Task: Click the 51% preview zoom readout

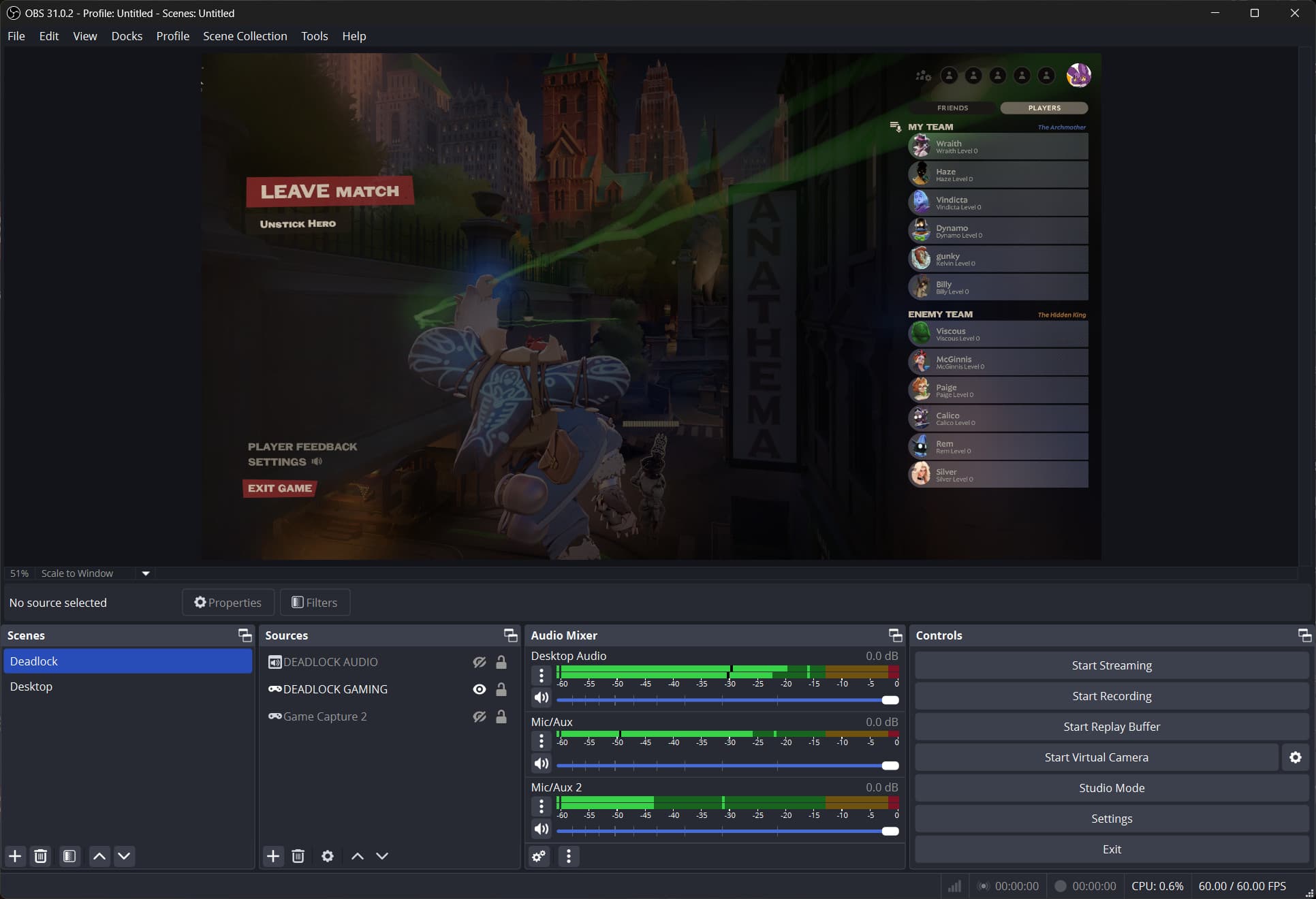Action: point(19,573)
